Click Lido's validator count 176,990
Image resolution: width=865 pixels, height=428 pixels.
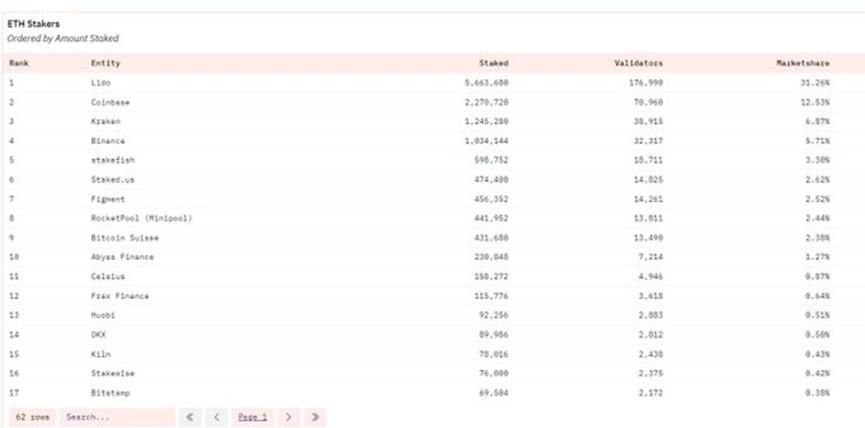(x=646, y=83)
